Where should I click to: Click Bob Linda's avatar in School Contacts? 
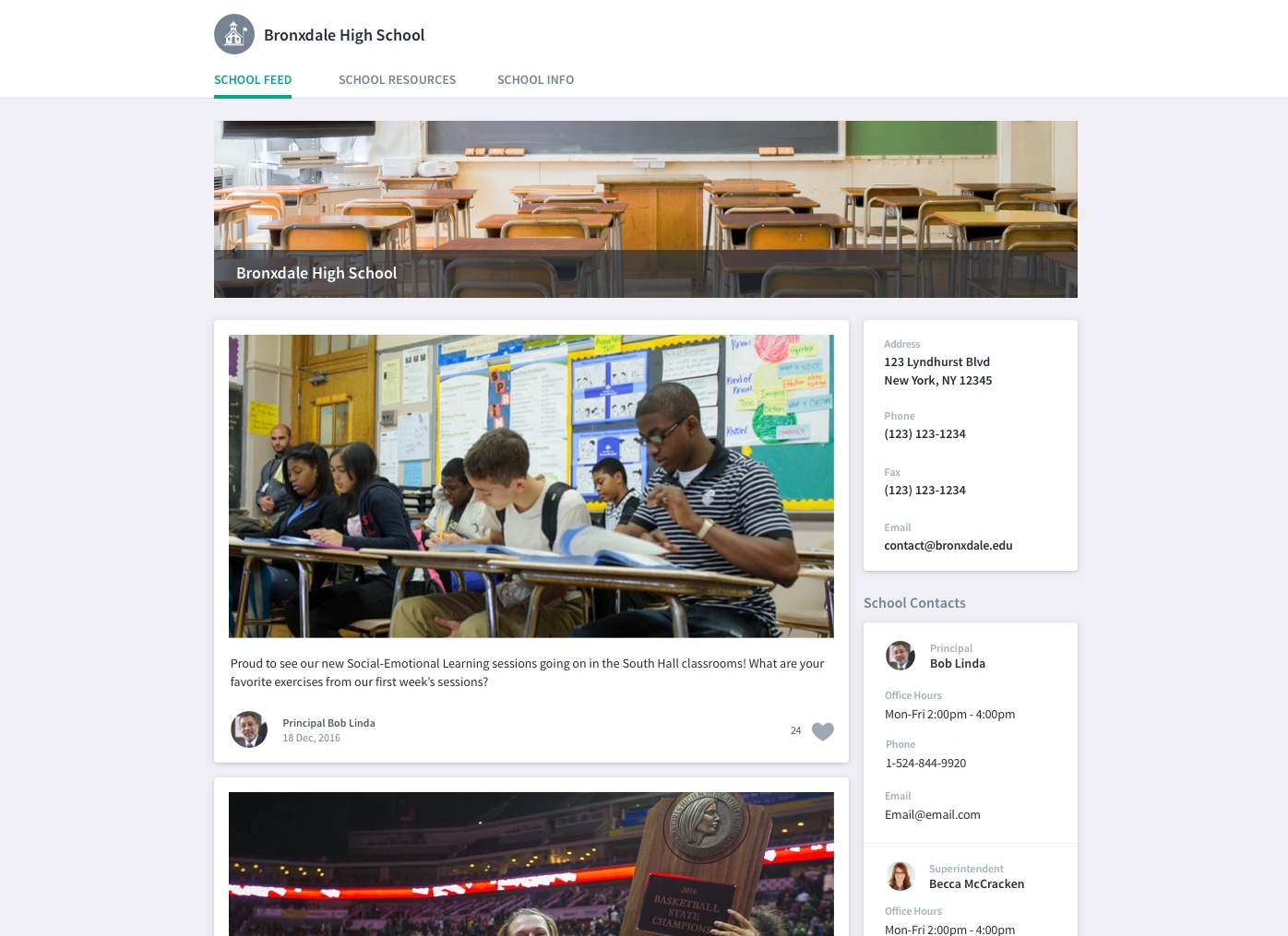coord(900,656)
